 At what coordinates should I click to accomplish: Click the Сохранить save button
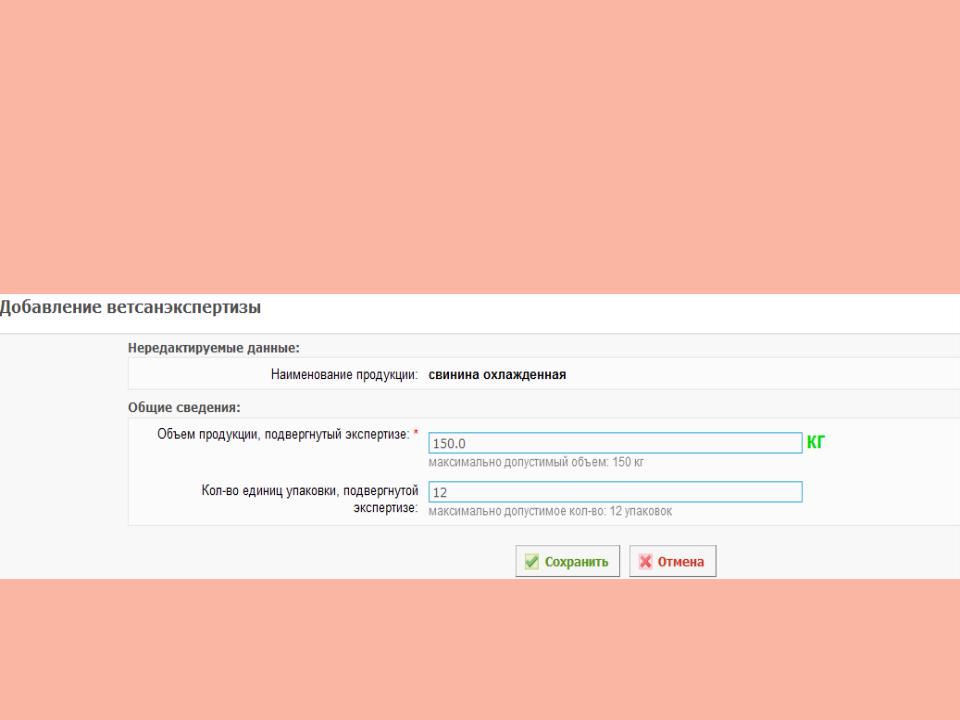tap(568, 561)
